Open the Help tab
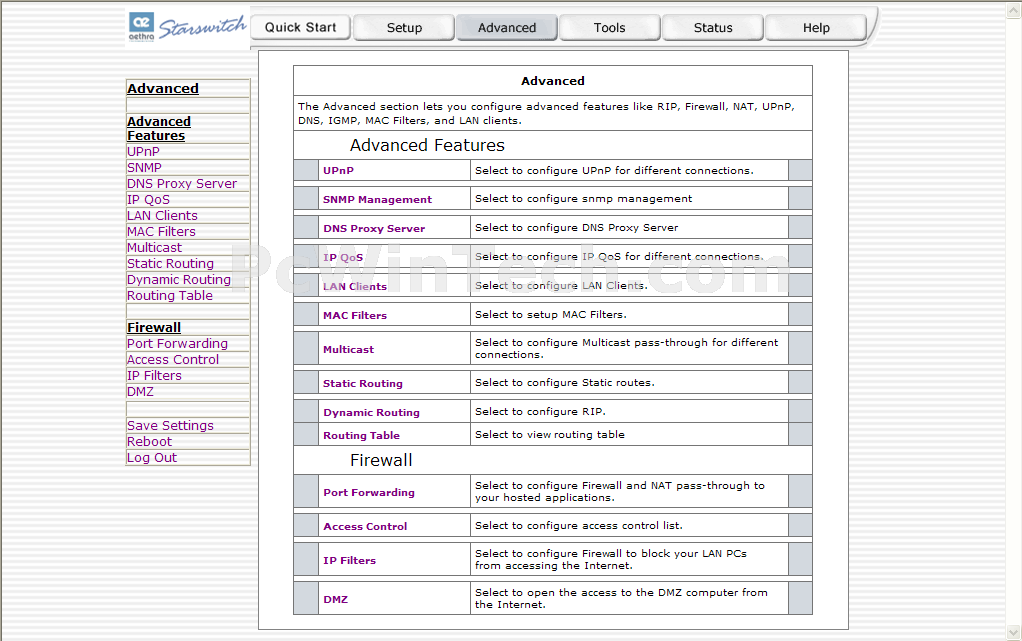The image size is (1022, 641). [x=816, y=27]
